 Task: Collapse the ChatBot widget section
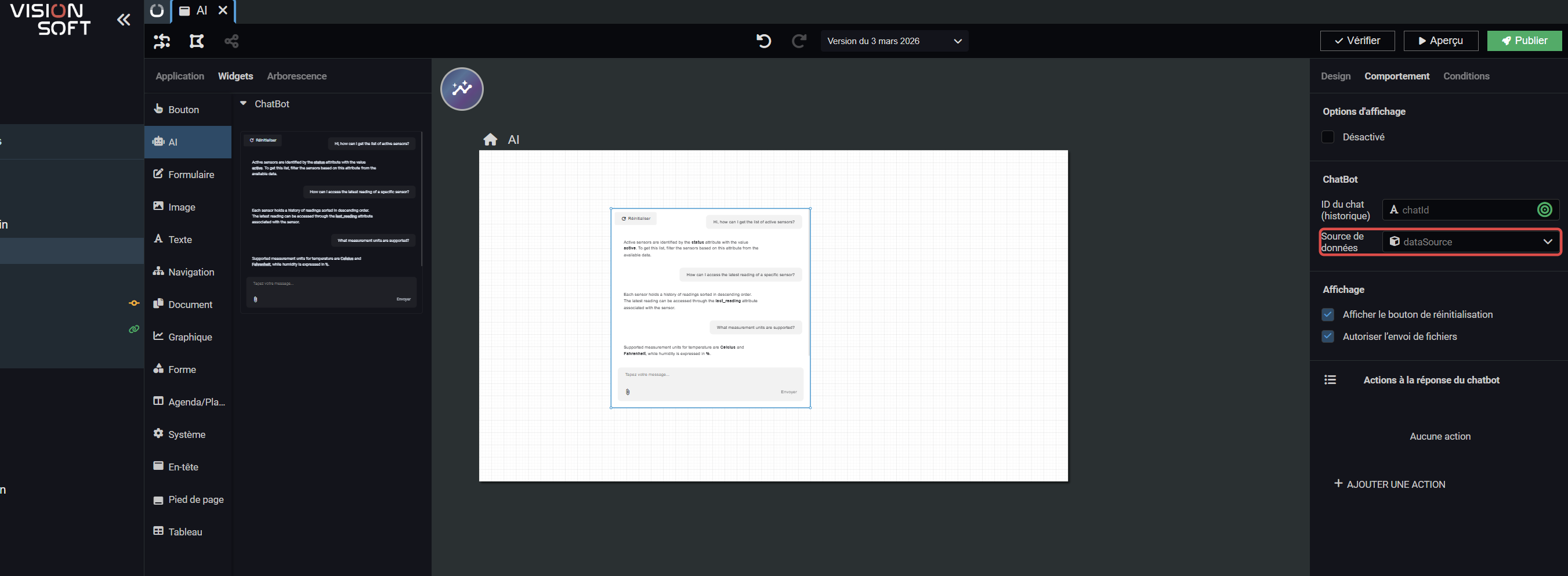(x=244, y=103)
